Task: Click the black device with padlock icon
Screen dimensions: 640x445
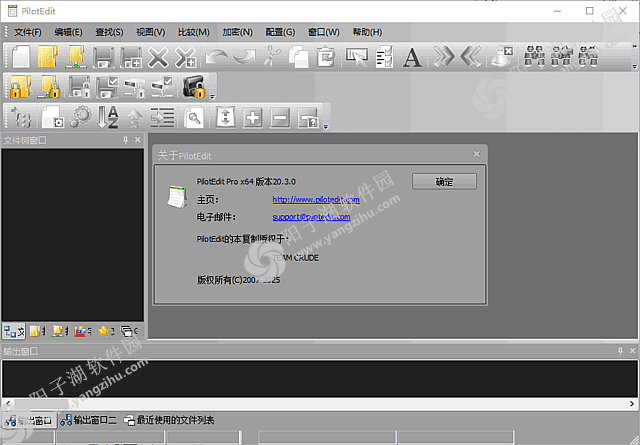Action: tap(193, 87)
